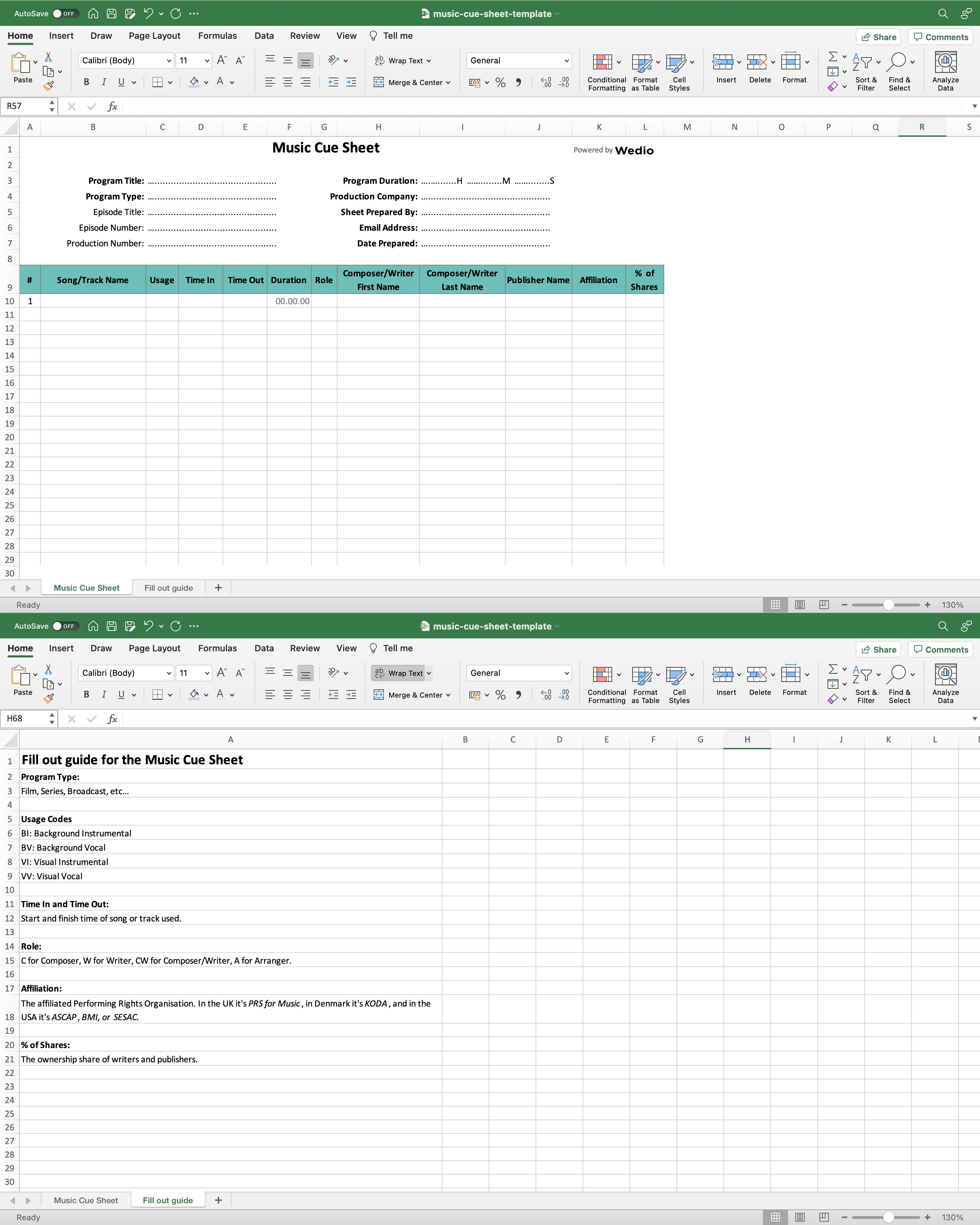The image size is (980, 1225).
Task: Open Data tab in bottom window
Action: (x=264, y=648)
